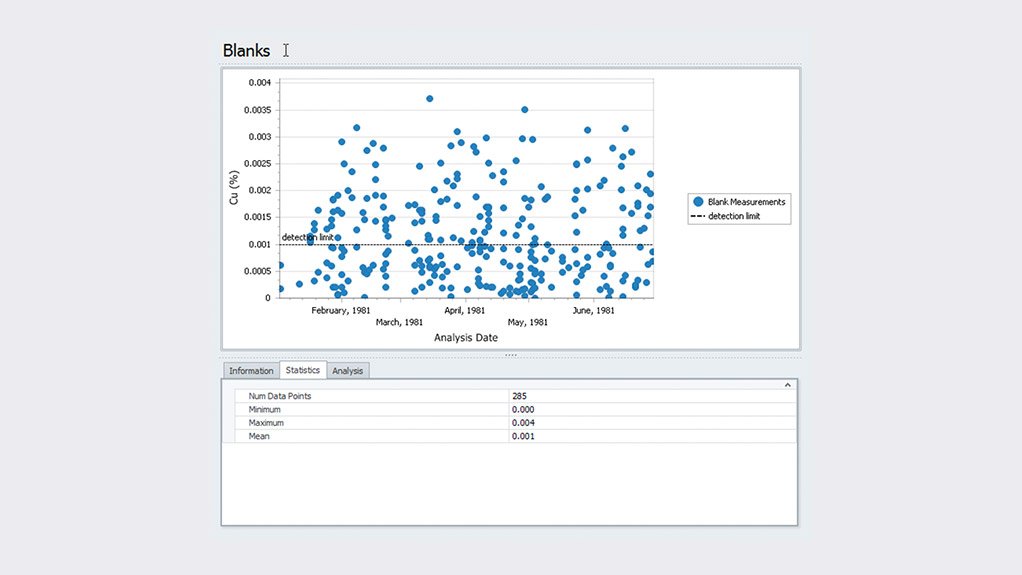Click the Maximum row label
The width and height of the screenshot is (1022, 575).
266,422
